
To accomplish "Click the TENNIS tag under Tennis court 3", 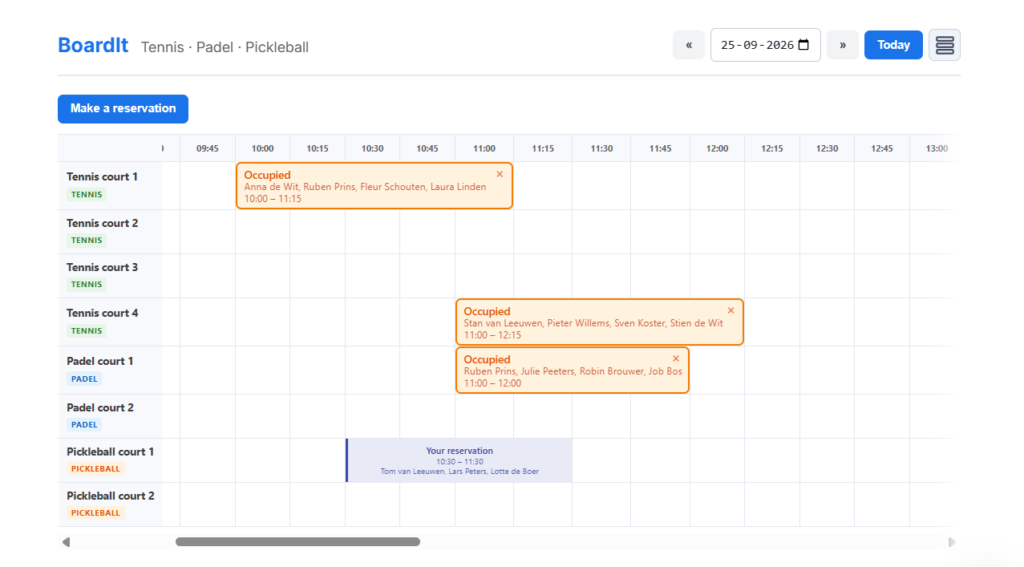I will tap(86, 285).
